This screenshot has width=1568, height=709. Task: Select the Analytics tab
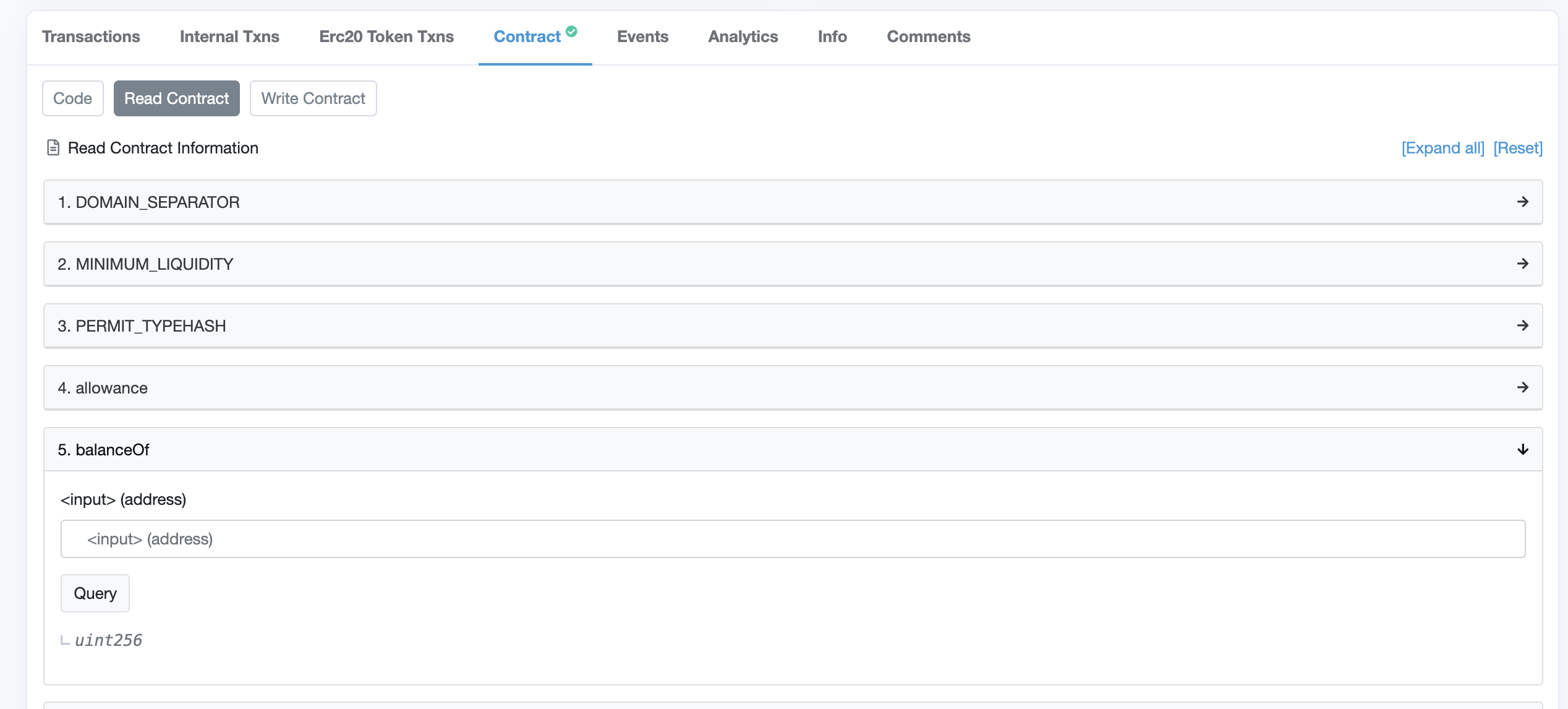[x=743, y=37]
